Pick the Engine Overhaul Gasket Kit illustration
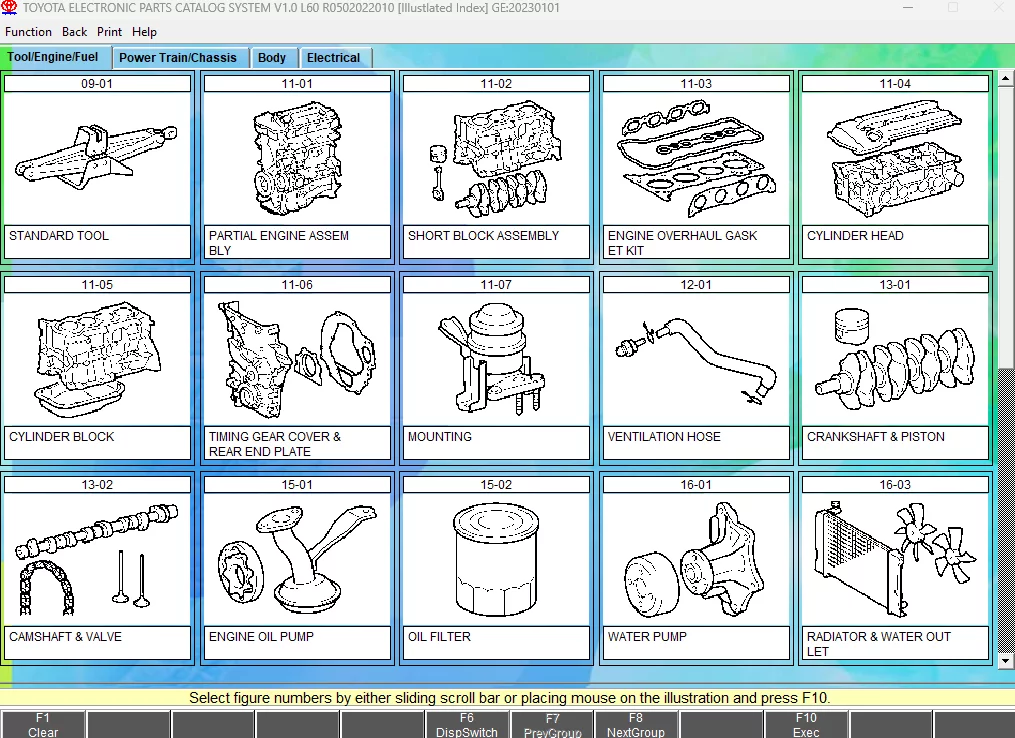The image size is (1015, 738). pyautogui.click(x=695, y=158)
